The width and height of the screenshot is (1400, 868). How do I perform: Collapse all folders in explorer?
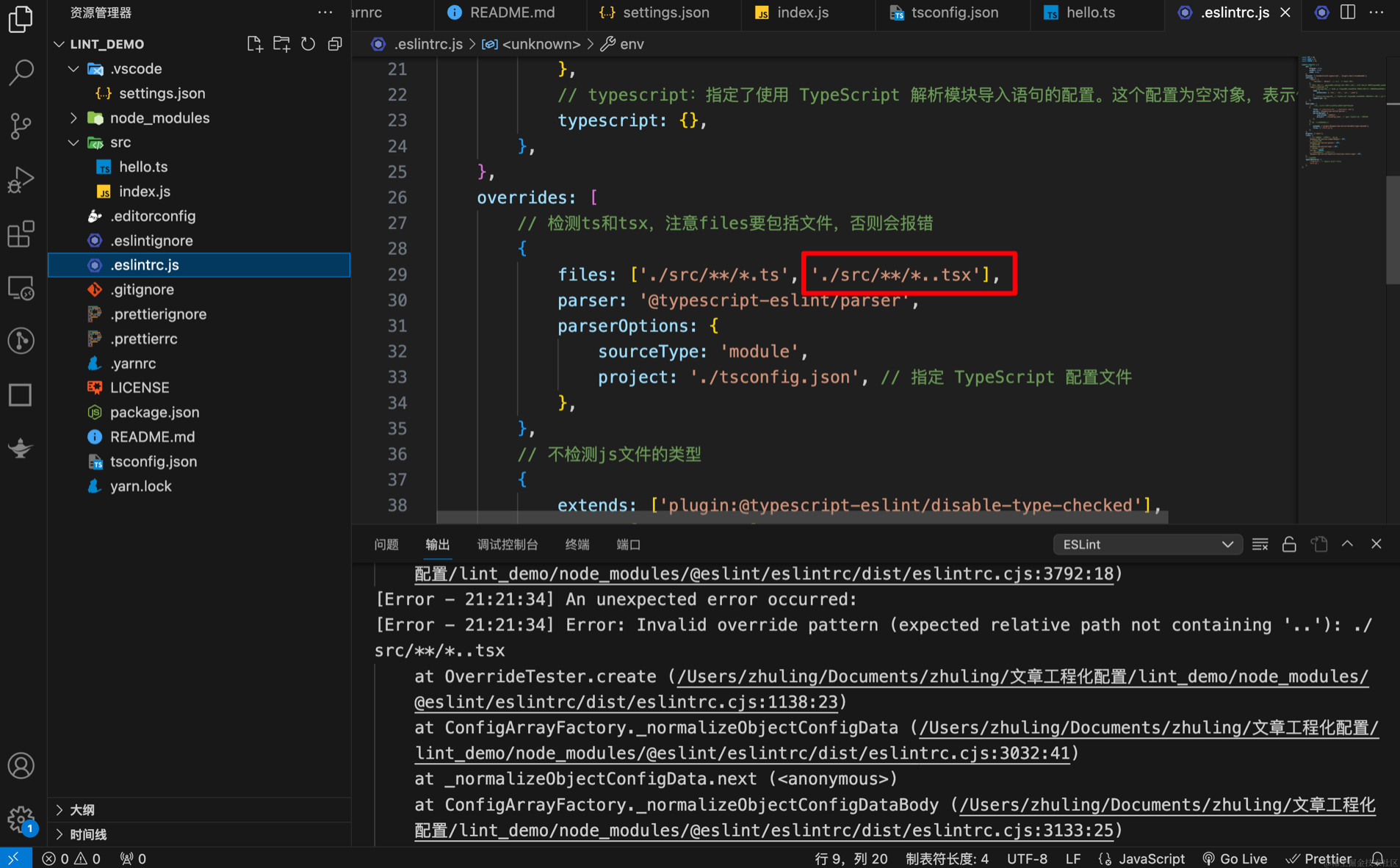tap(335, 44)
